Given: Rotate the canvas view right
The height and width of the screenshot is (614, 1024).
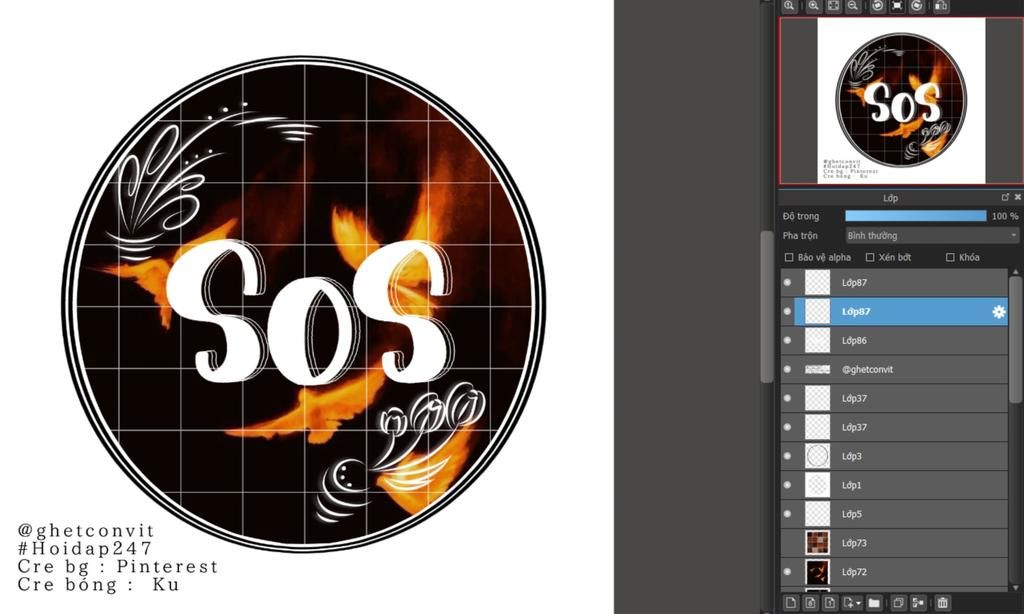Looking at the screenshot, I should [917, 6].
